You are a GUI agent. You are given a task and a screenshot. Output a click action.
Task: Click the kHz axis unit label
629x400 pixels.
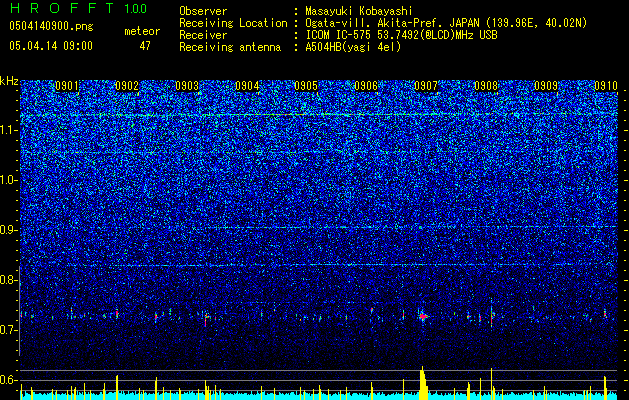coord(9,81)
